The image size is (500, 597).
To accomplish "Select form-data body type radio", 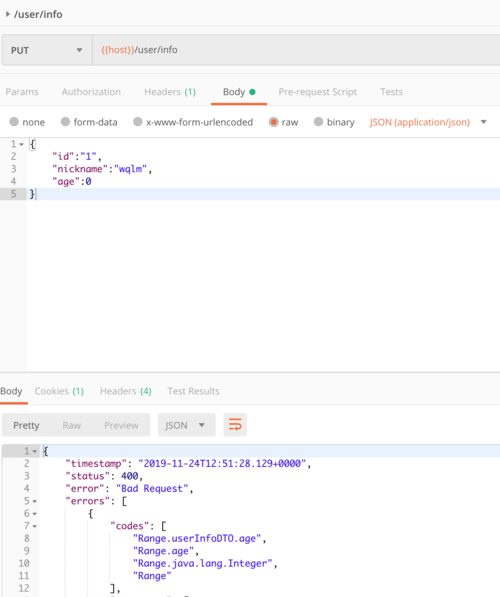I will point(65,122).
